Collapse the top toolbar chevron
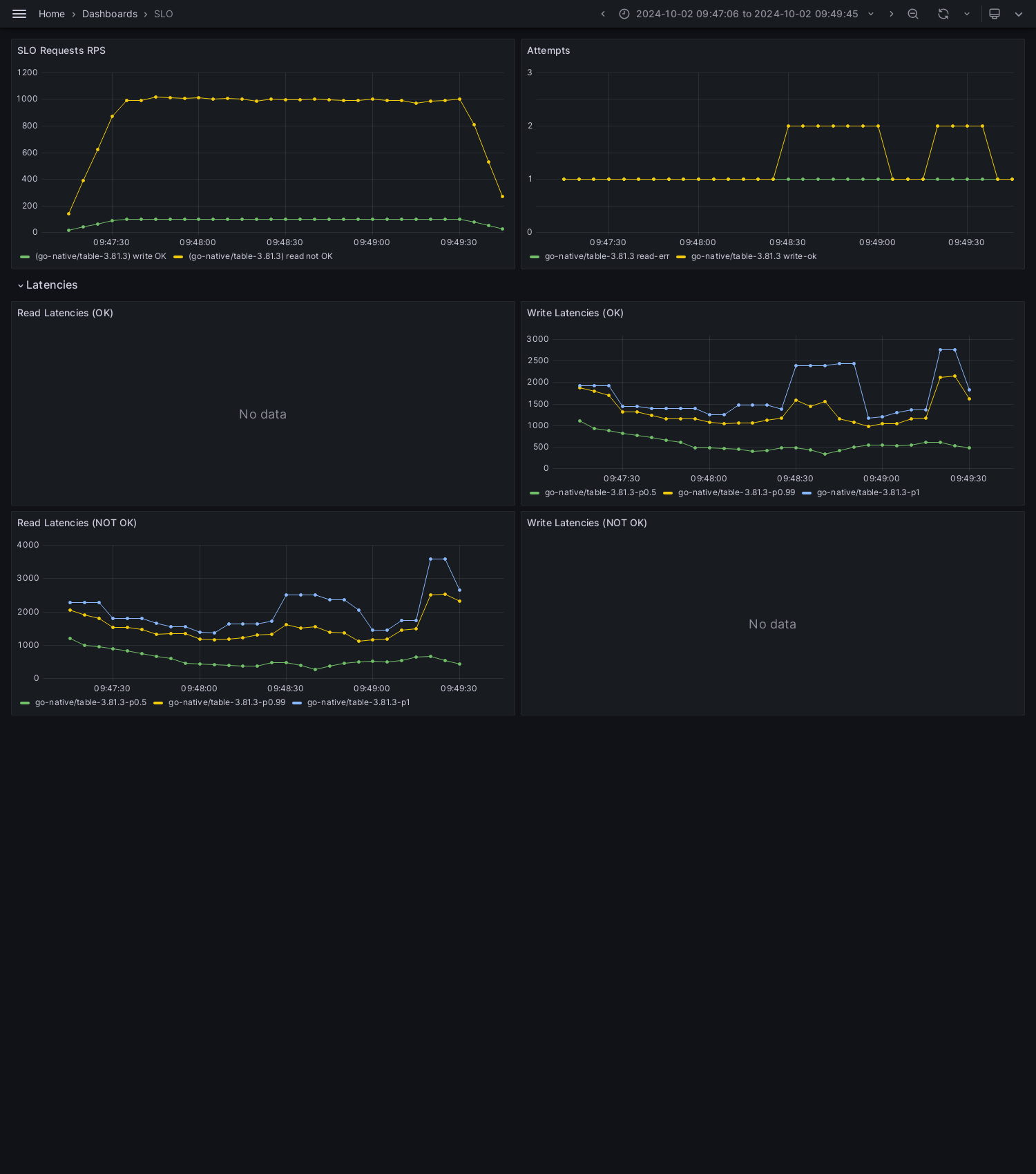This screenshot has height=1174, width=1036. click(1019, 14)
